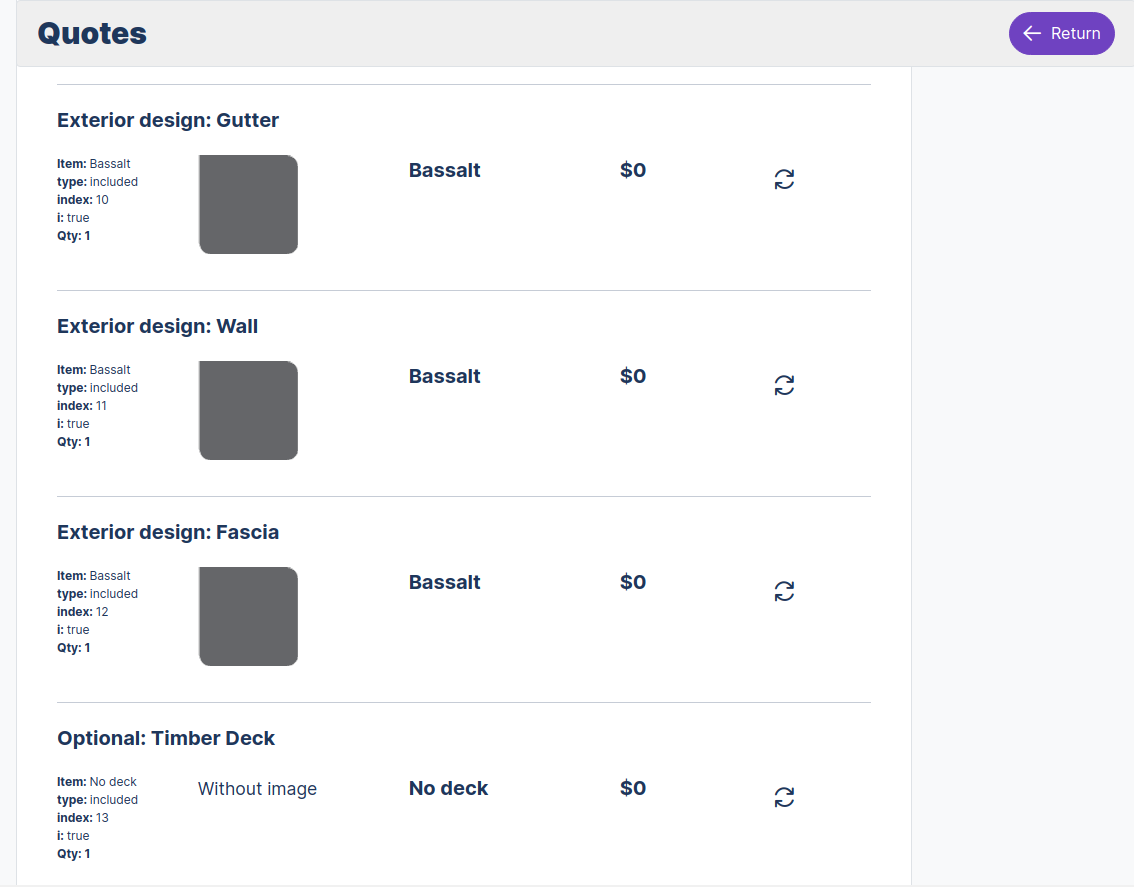
Task: Click the left arrow icon in Return button
Action: (1032, 34)
